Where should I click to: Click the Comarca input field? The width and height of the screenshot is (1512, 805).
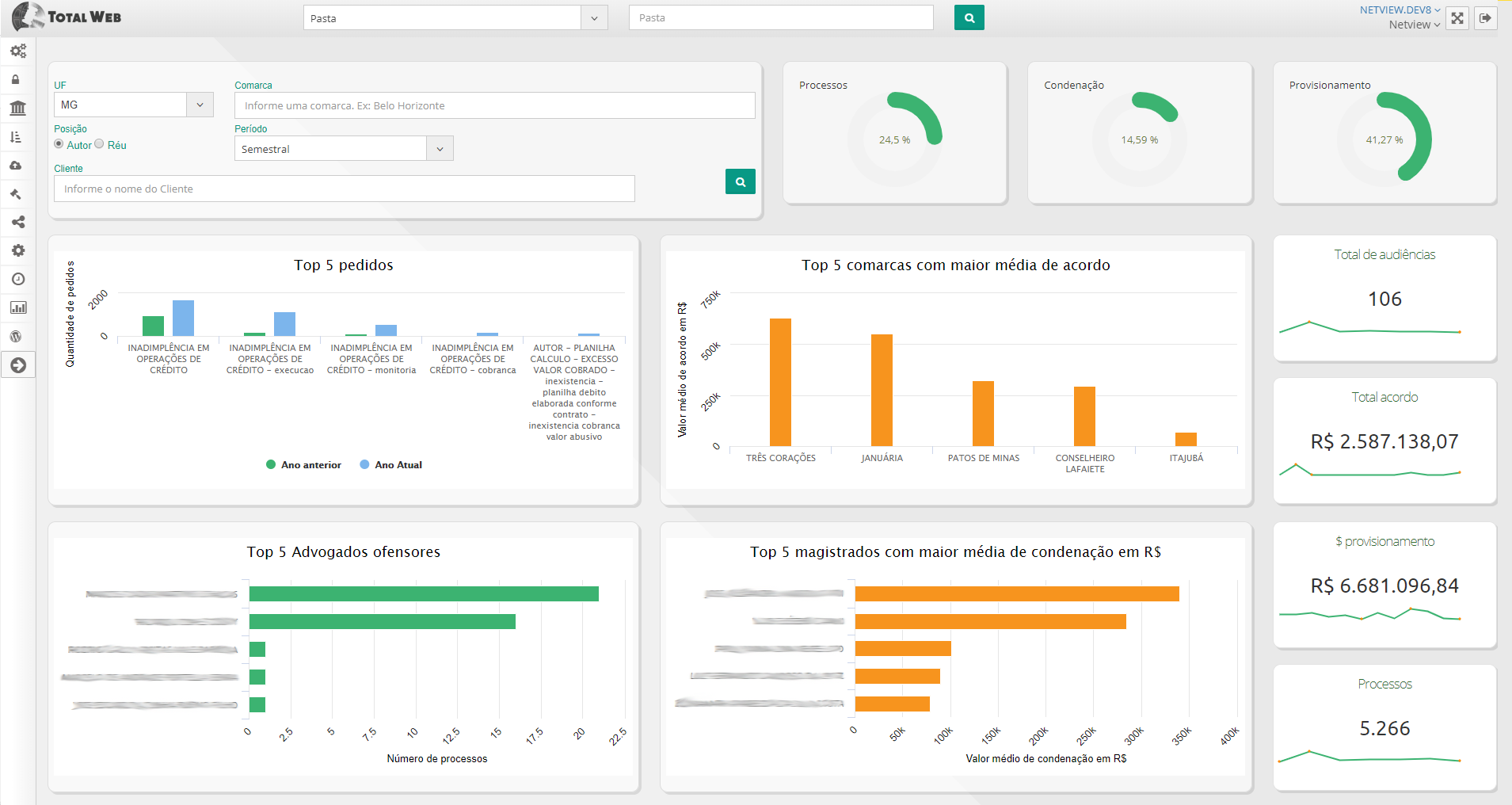click(495, 105)
